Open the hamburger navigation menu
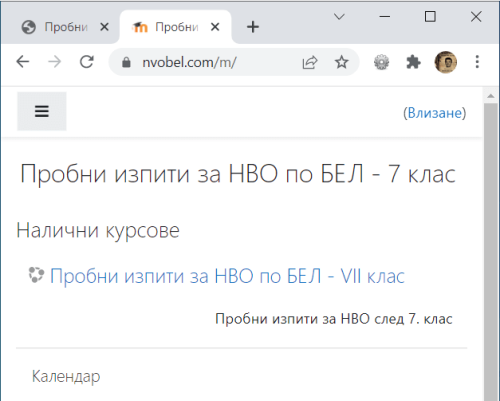 [42, 111]
